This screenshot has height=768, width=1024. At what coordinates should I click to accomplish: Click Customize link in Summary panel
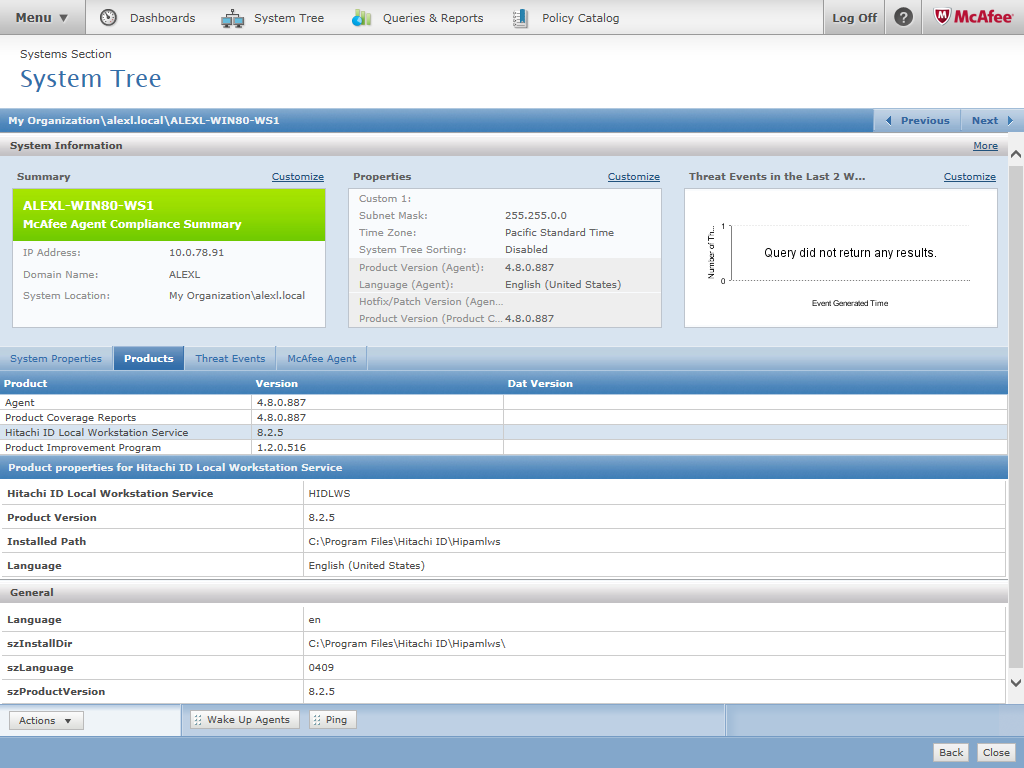point(297,177)
